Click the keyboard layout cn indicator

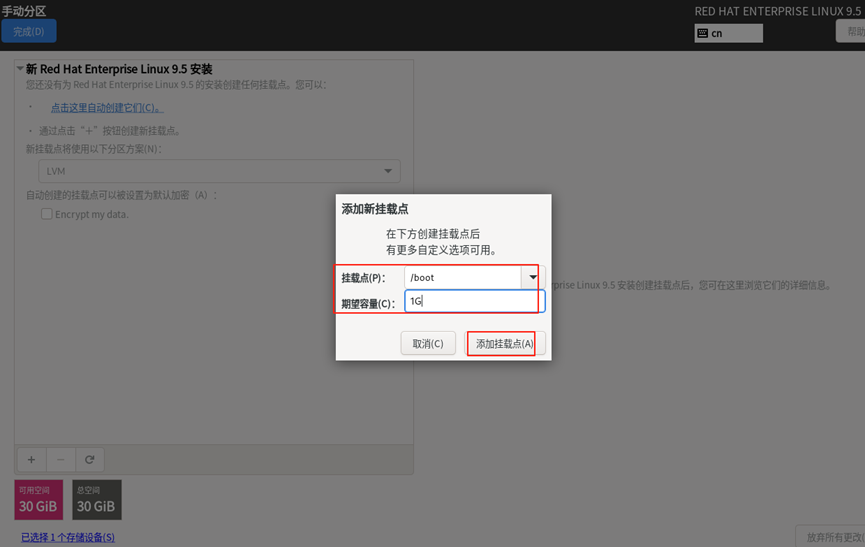point(728,33)
